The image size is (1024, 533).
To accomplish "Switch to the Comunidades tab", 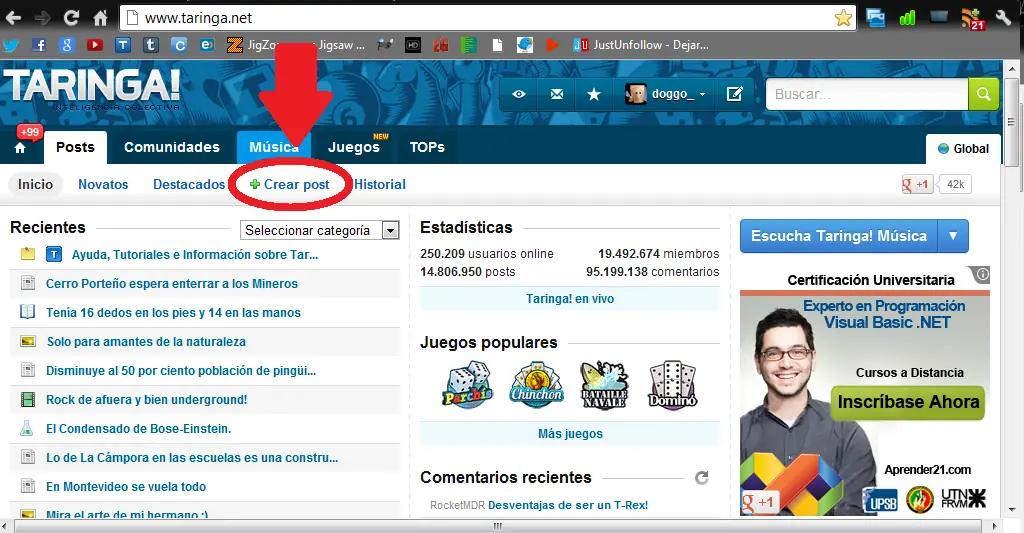I will [x=172, y=147].
